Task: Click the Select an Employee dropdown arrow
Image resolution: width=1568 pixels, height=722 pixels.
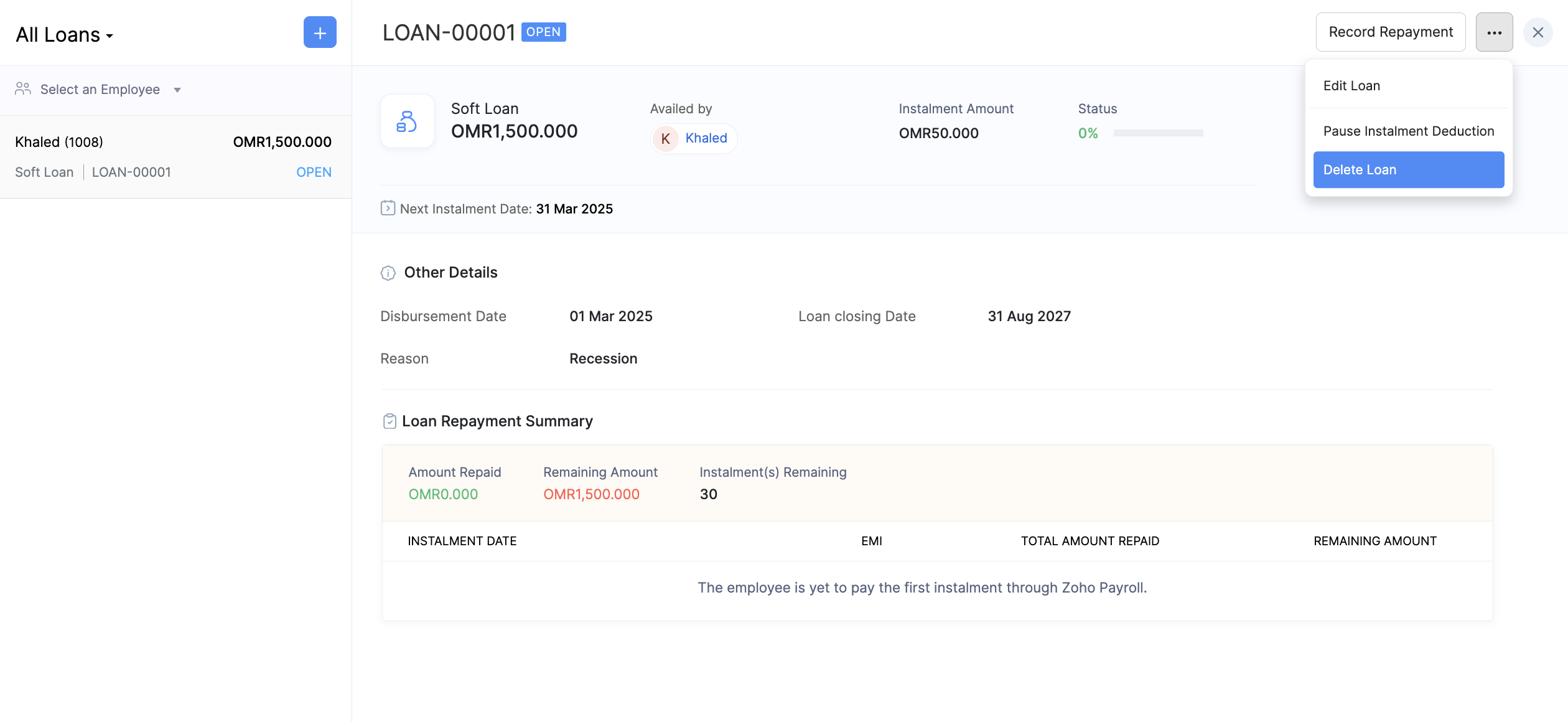Action: 177,90
